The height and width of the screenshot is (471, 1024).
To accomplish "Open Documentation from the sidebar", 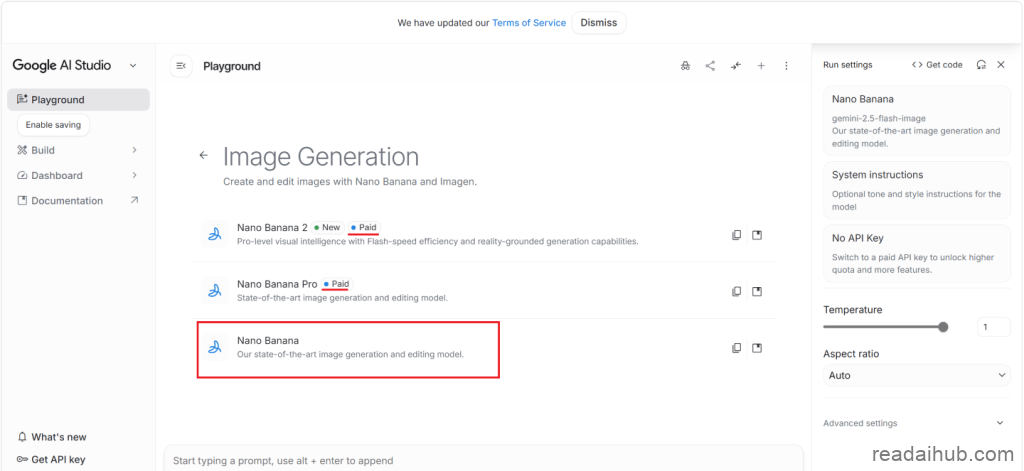I will (x=66, y=201).
